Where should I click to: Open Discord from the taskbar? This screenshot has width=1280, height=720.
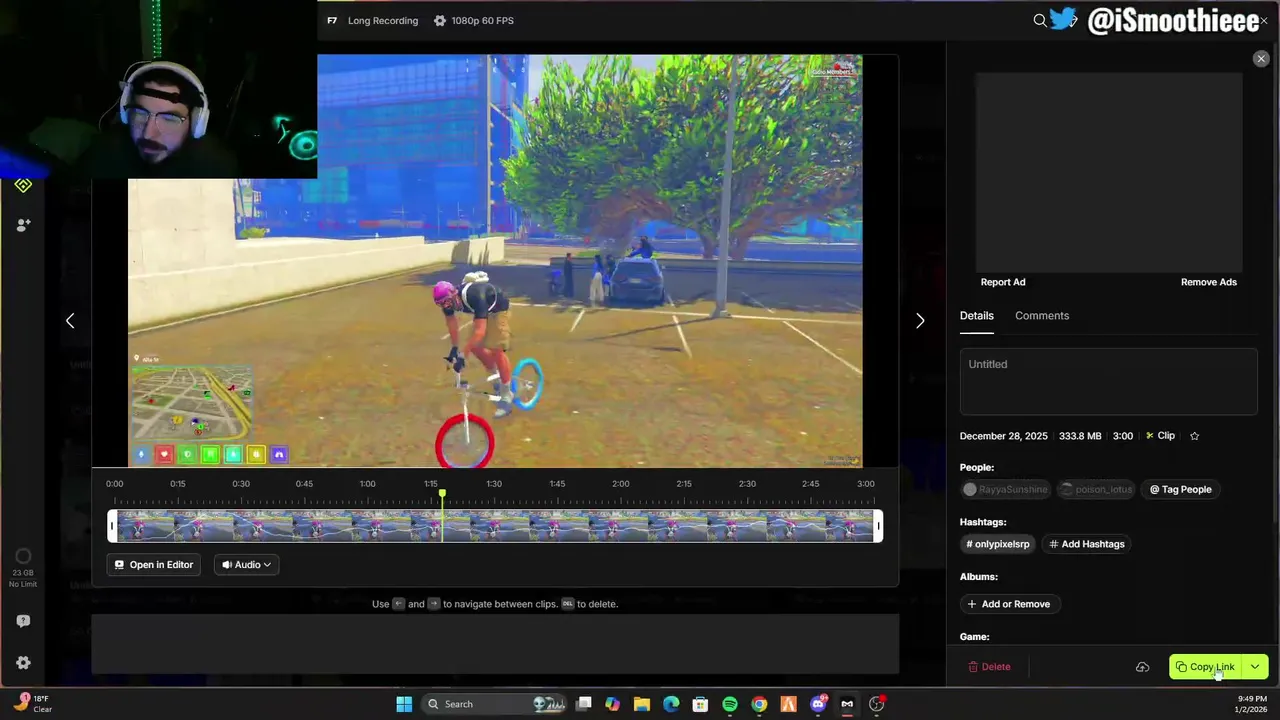[x=818, y=704]
